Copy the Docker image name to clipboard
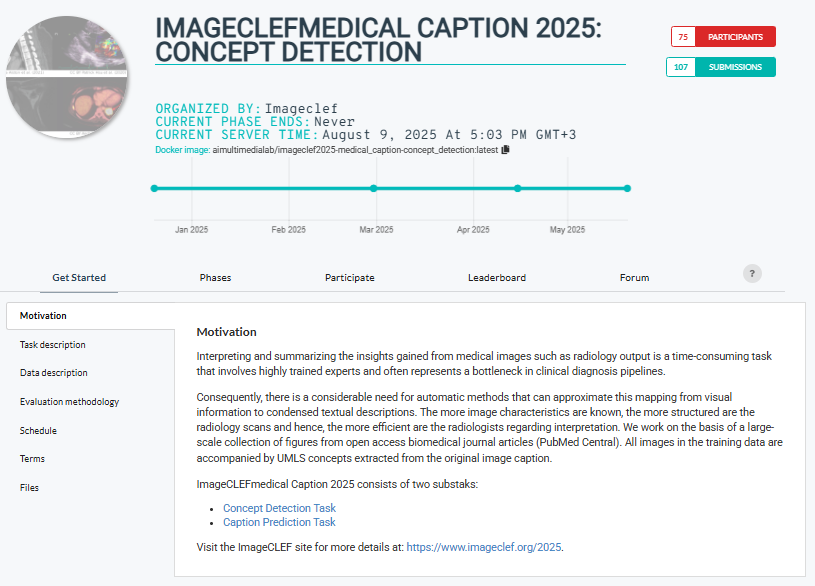This screenshot has height=586, width=815. tap(506, 150)
